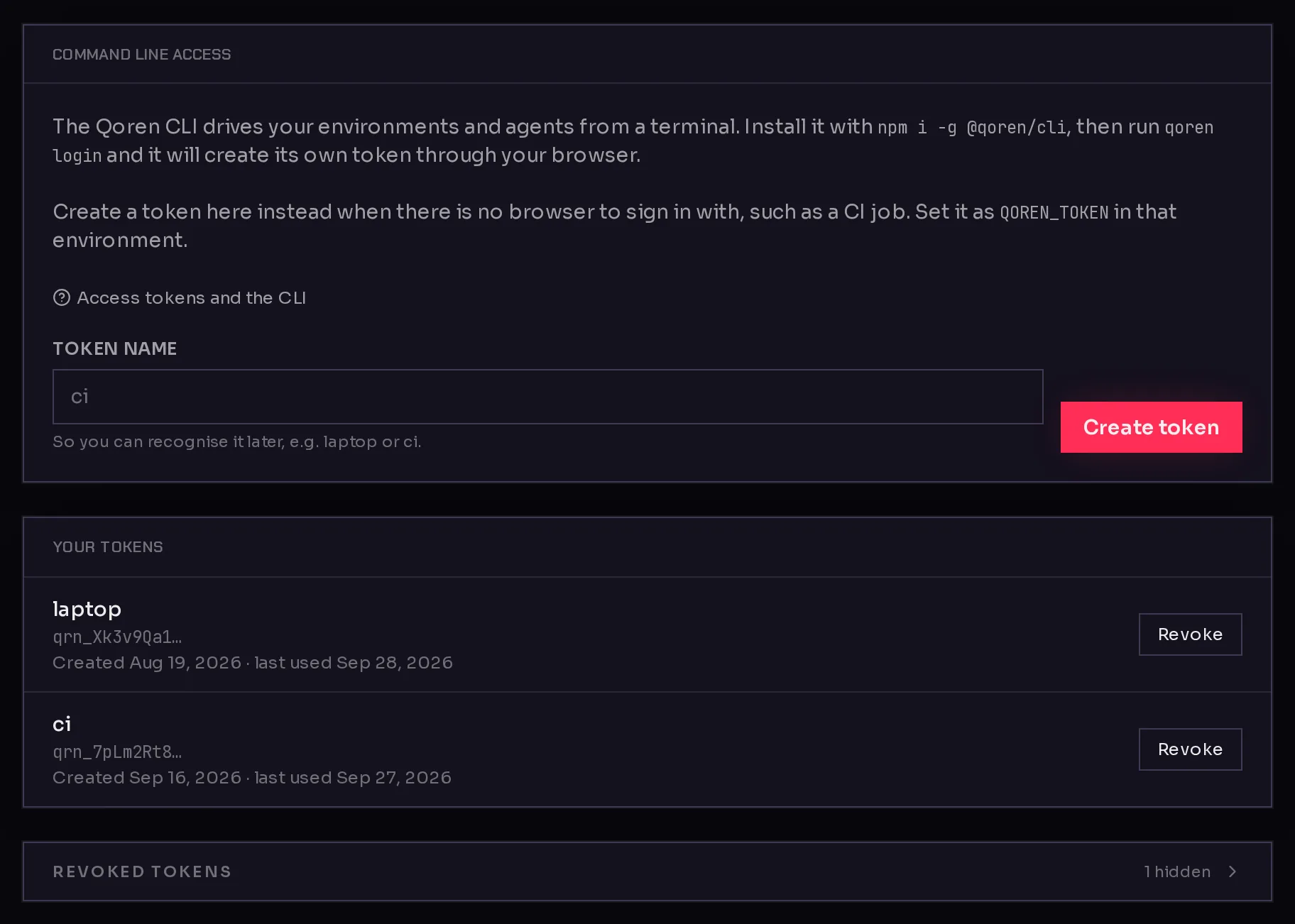The image size is (1295, 924).
Task: Click the qrn_Xk3v9Qa1 token prefix
Action: (x=117, y=637)
